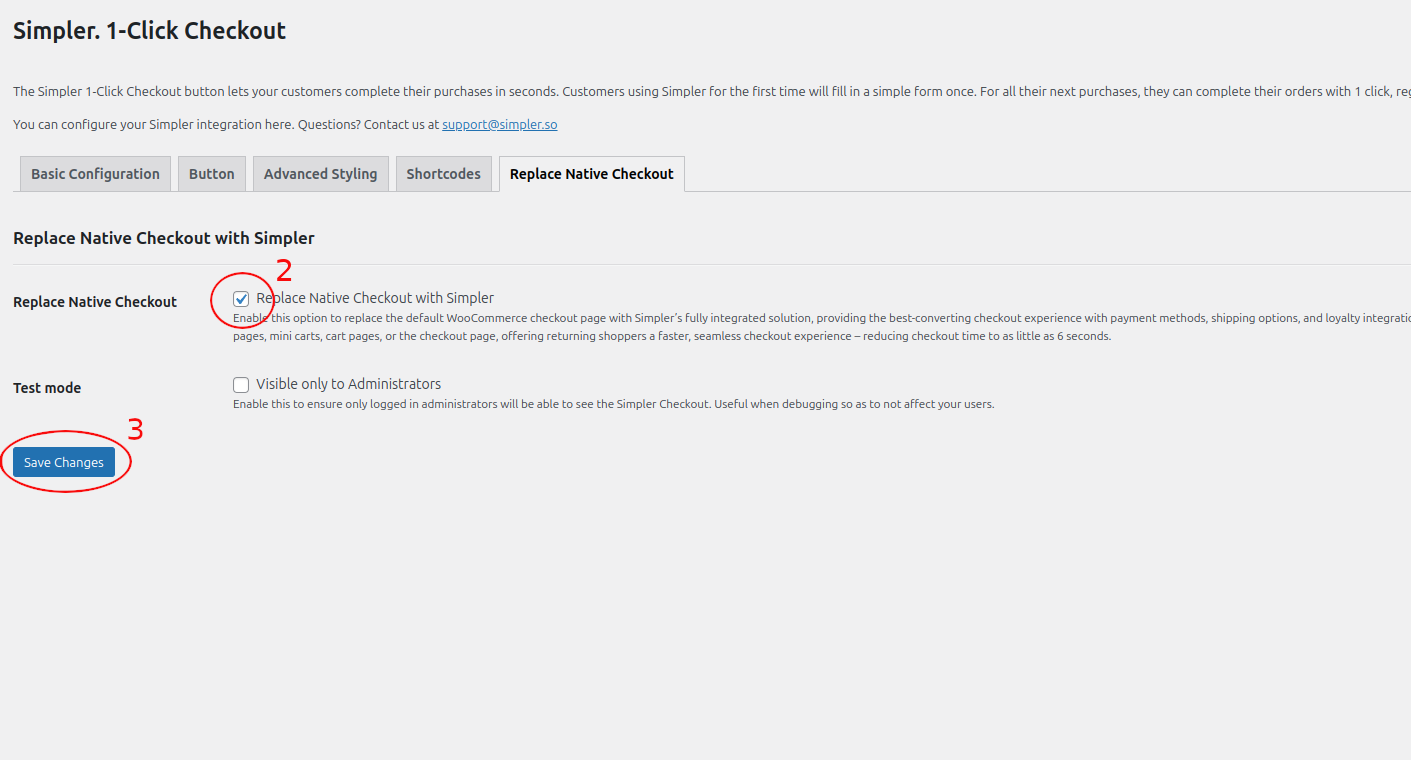Open the Basic Configuration tab
The image size is (1411, 760).
[95, 174]
